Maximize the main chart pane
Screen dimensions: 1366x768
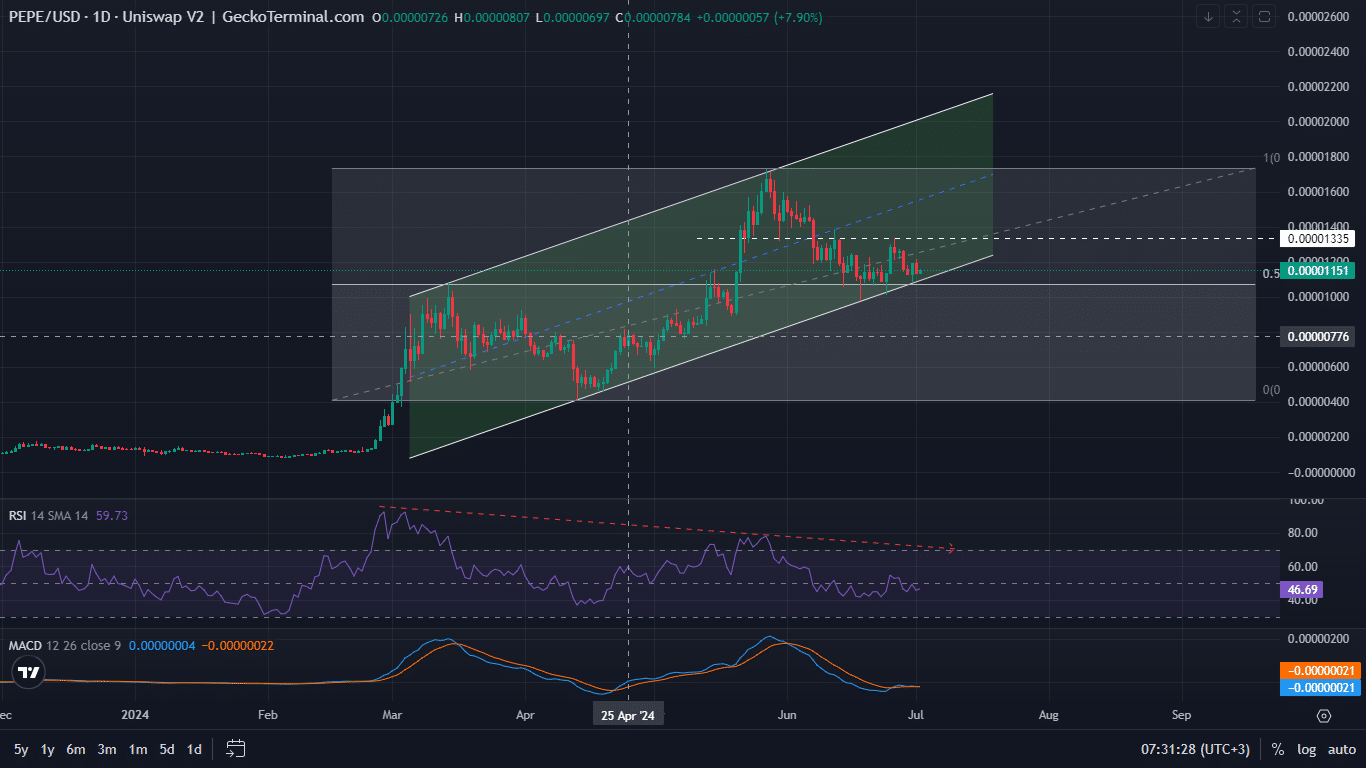pos(1265,17)
